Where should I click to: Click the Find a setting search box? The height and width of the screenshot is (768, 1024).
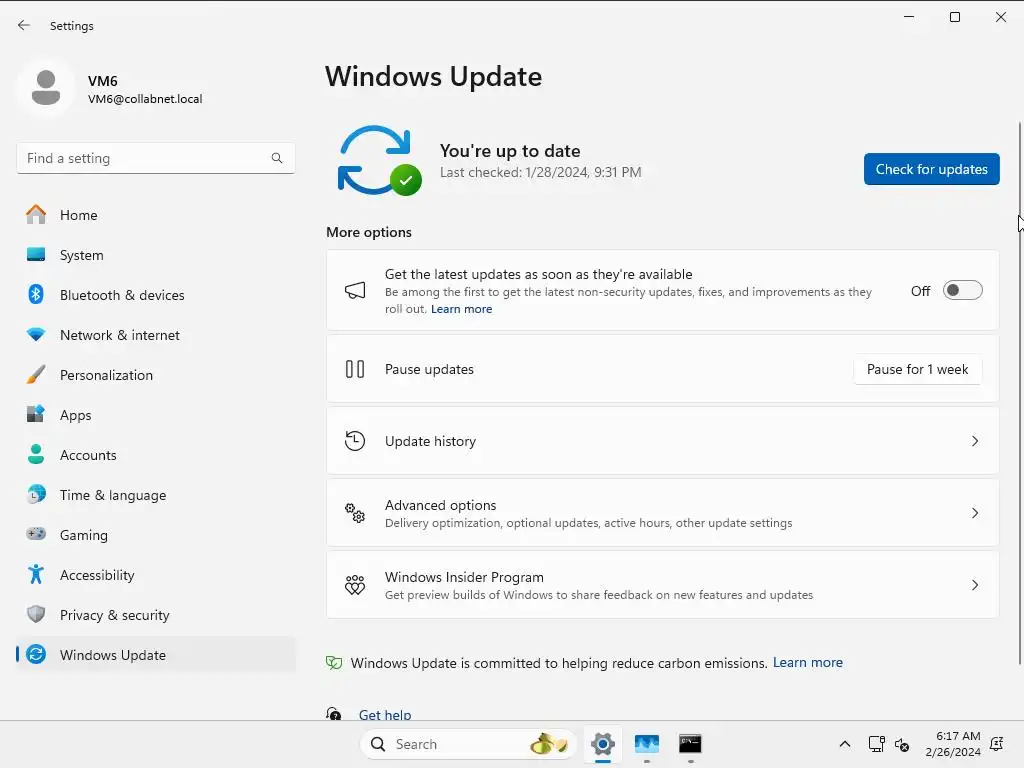(x=155, y=158)
